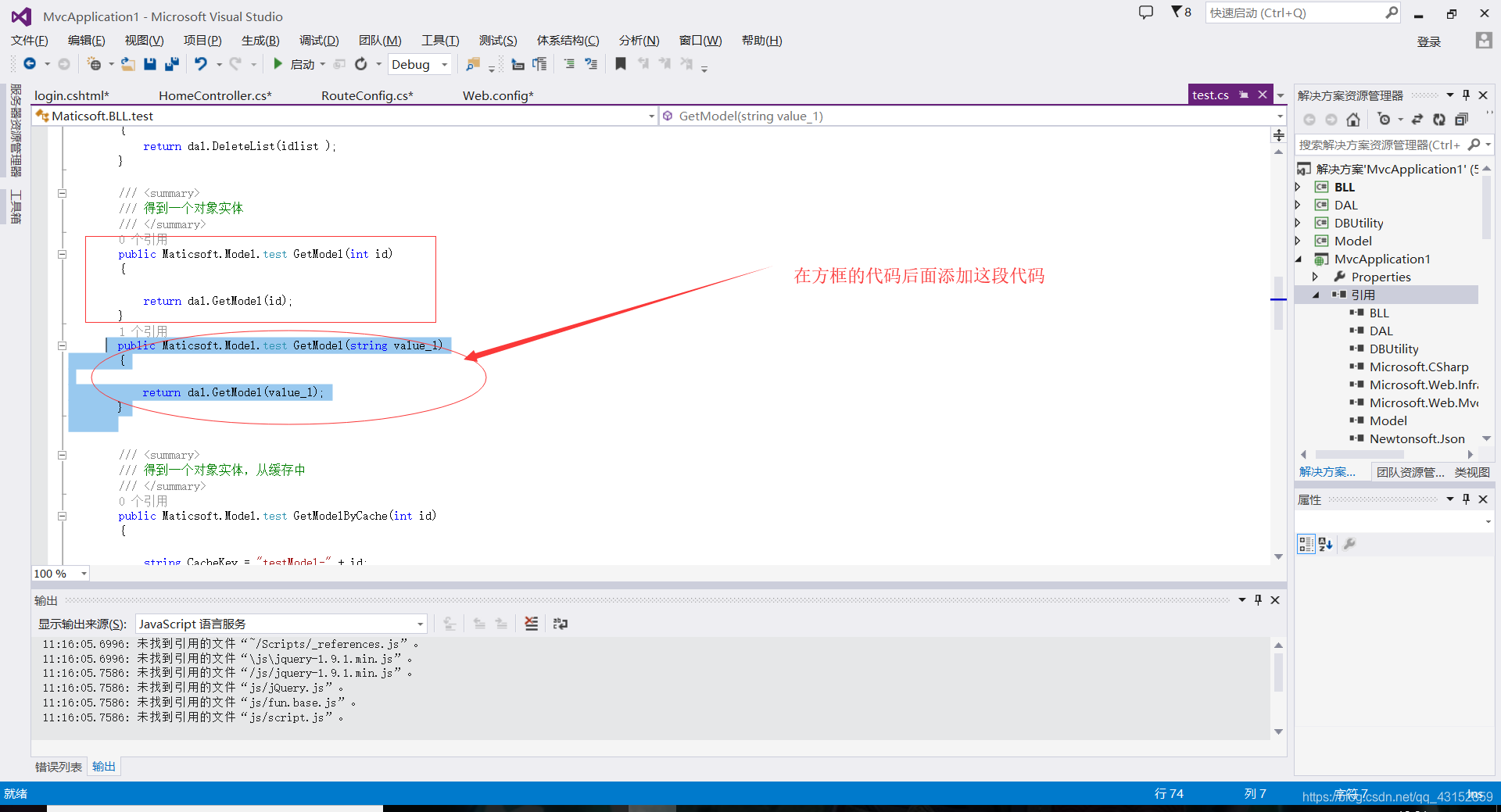Image resolution: width=1501 pixels, height=812 pixels.
Task: Click the 快速启动 quick launch search box
Action: click(1302, 13)
